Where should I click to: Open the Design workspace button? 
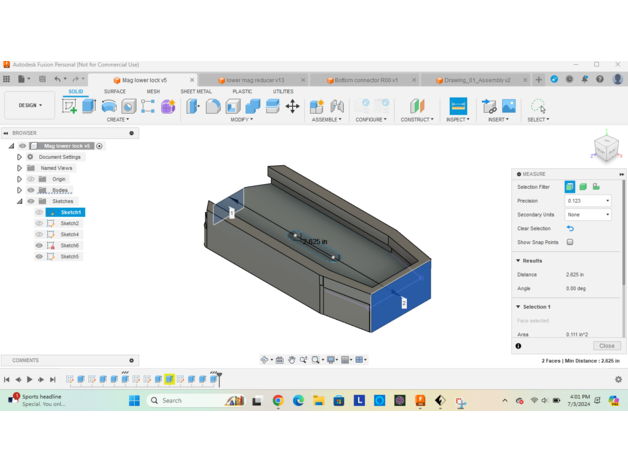29,105
